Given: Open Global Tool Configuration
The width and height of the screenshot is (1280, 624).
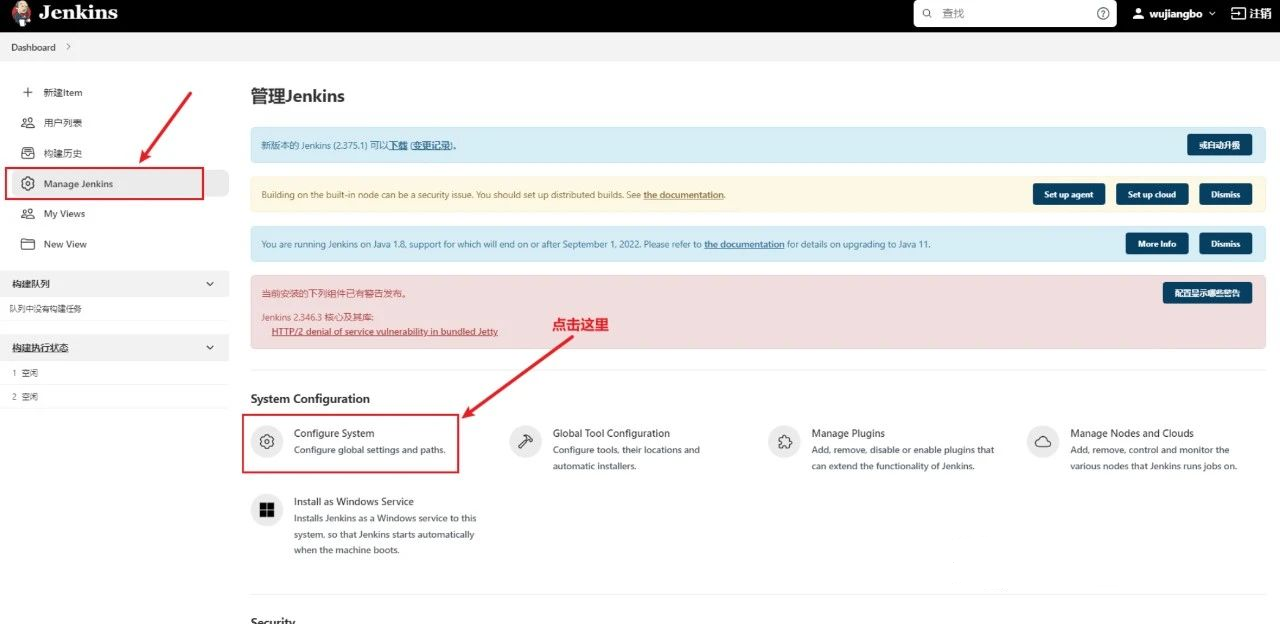Looking at the screenshot, I should 611,433.
